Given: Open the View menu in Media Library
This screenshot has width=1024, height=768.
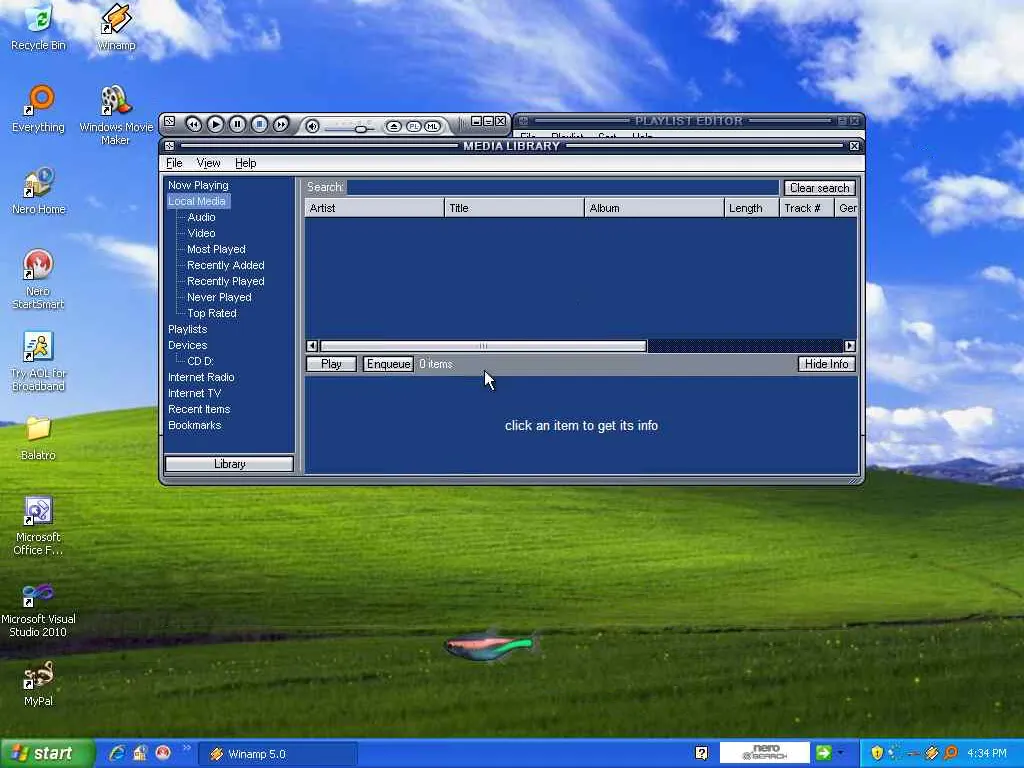Looking at the screenshot, I should click(x=208, y=163).
